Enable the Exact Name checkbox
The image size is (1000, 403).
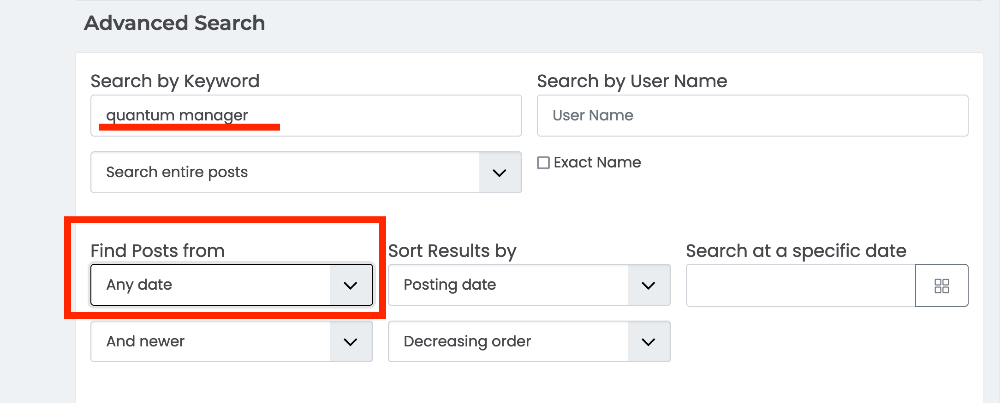(544, 163)
